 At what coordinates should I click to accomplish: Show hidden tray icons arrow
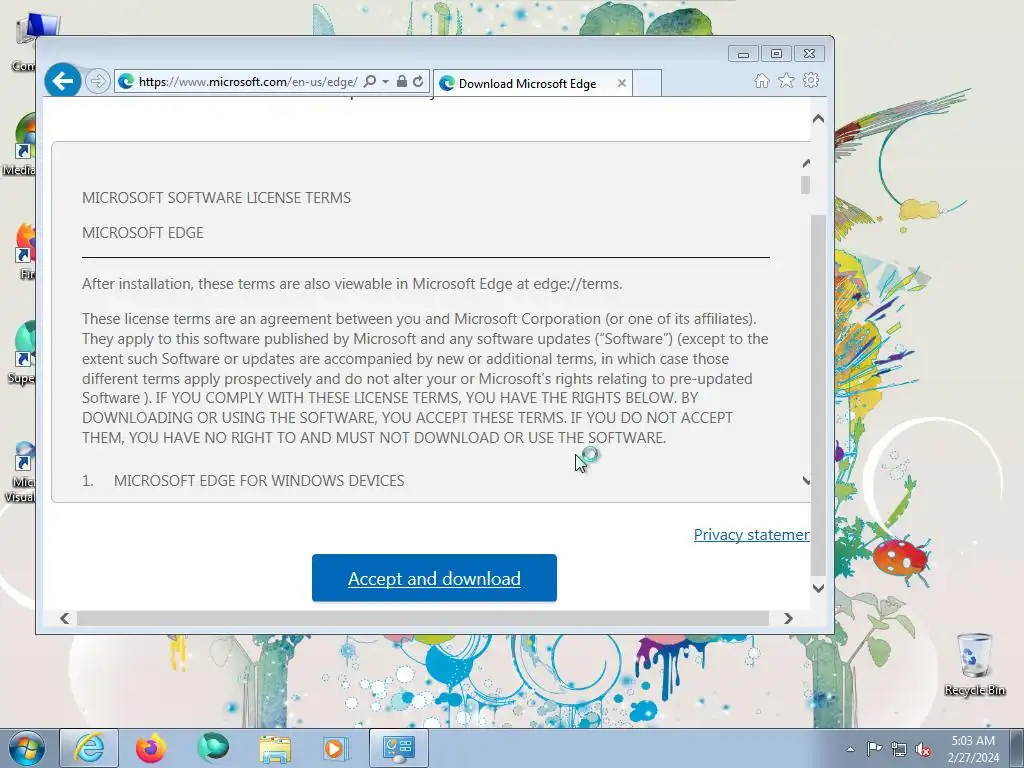coord(850,749)
